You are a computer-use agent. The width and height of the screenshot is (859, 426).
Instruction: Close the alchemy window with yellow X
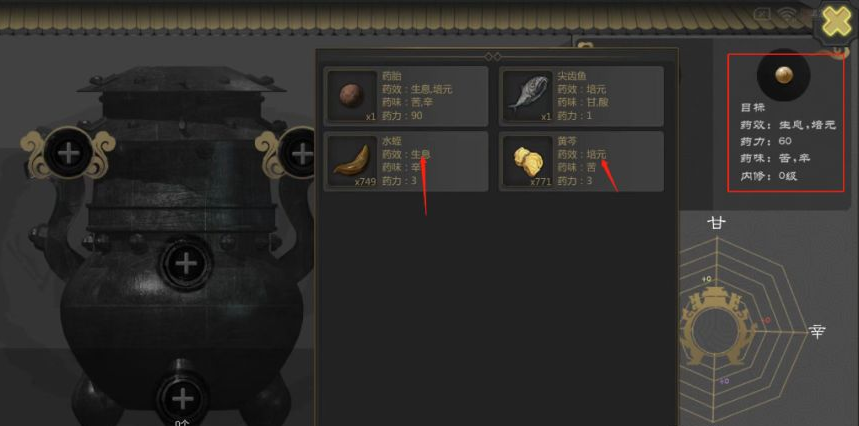point(837,22)
